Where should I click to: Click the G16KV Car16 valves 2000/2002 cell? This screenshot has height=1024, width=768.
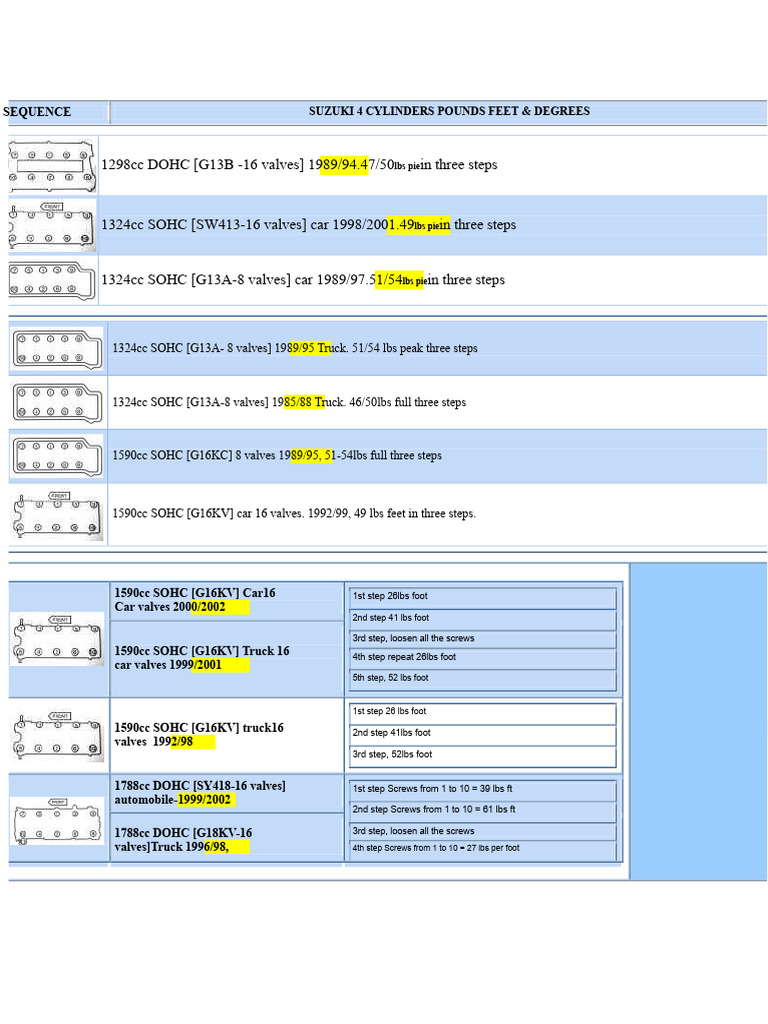pyautogui.click(x=227, y=600)
